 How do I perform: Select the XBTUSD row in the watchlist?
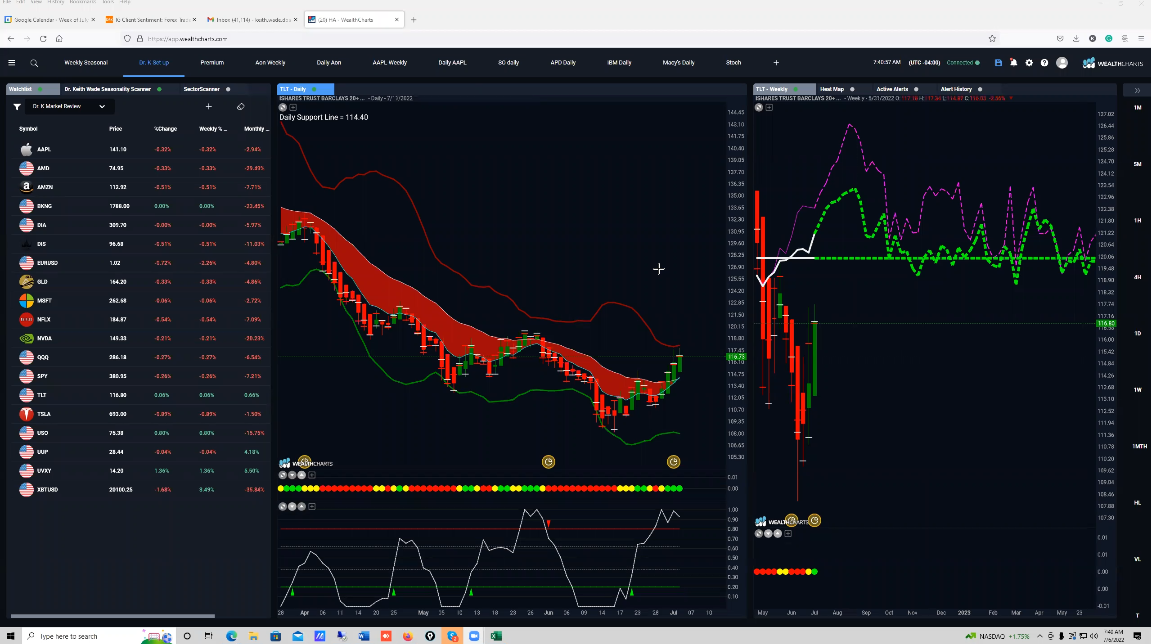(139, 490)
